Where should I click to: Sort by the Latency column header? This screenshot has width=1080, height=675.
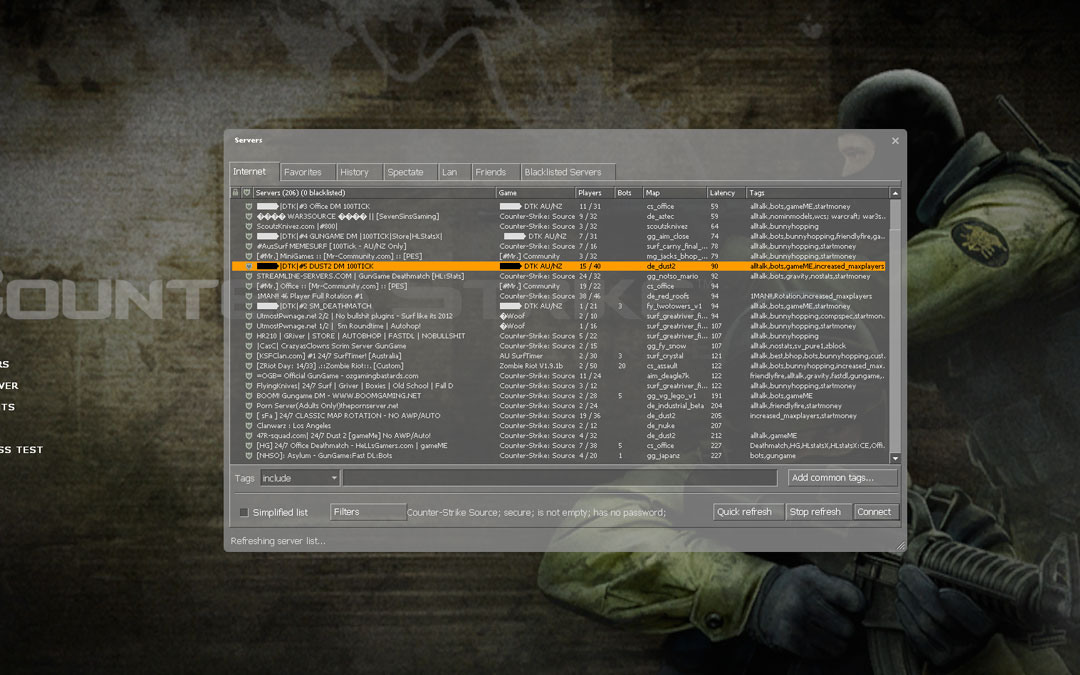(727, 193)
